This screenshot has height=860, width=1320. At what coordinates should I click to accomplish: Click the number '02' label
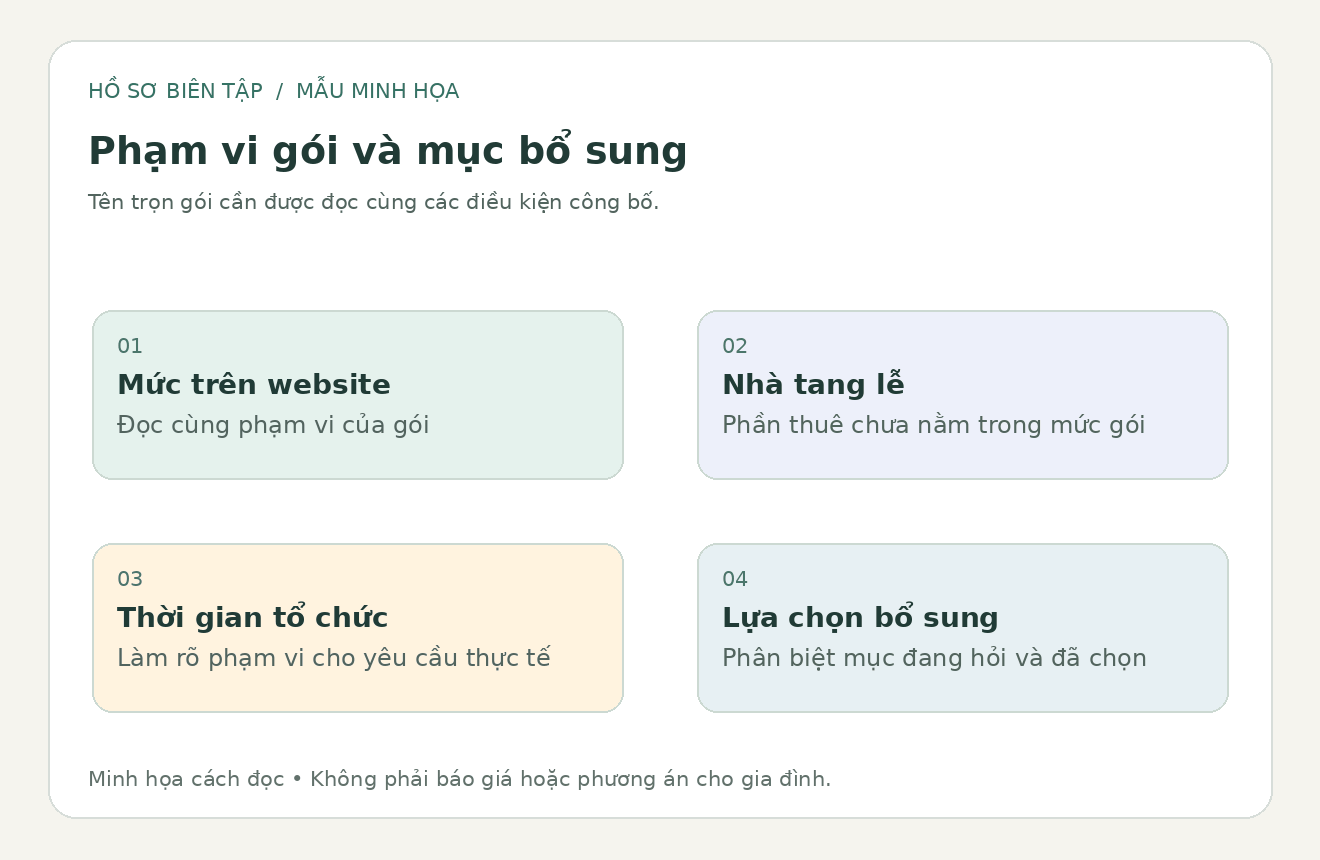coord(735,347)
